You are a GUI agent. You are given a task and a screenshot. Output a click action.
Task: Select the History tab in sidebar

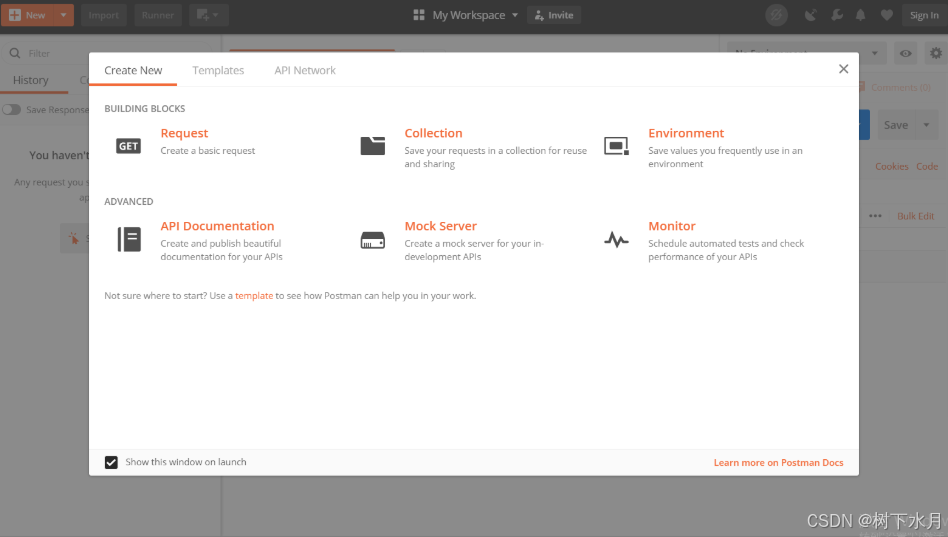(x=31, y=80)
